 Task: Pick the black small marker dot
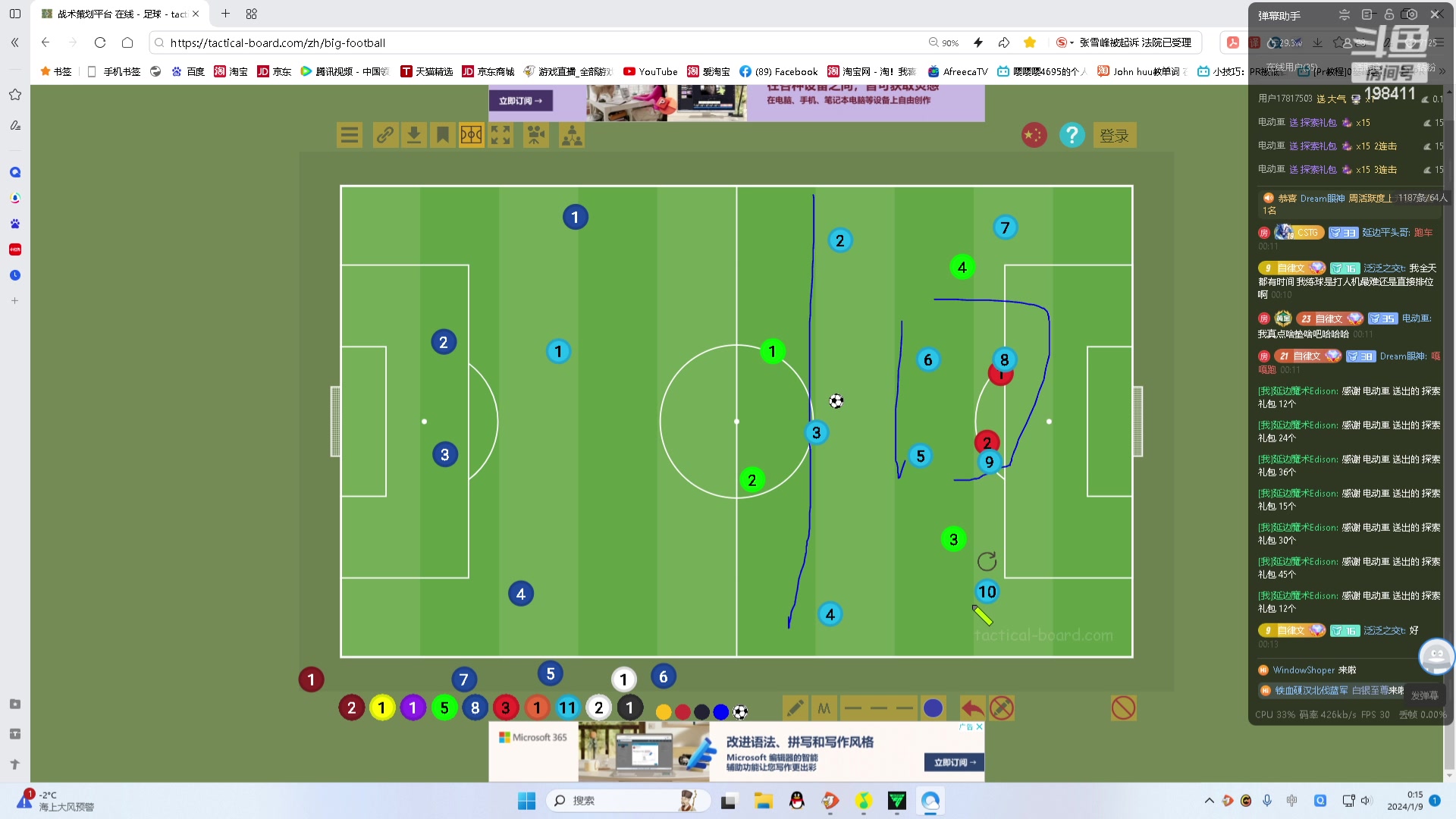[702, 711]
